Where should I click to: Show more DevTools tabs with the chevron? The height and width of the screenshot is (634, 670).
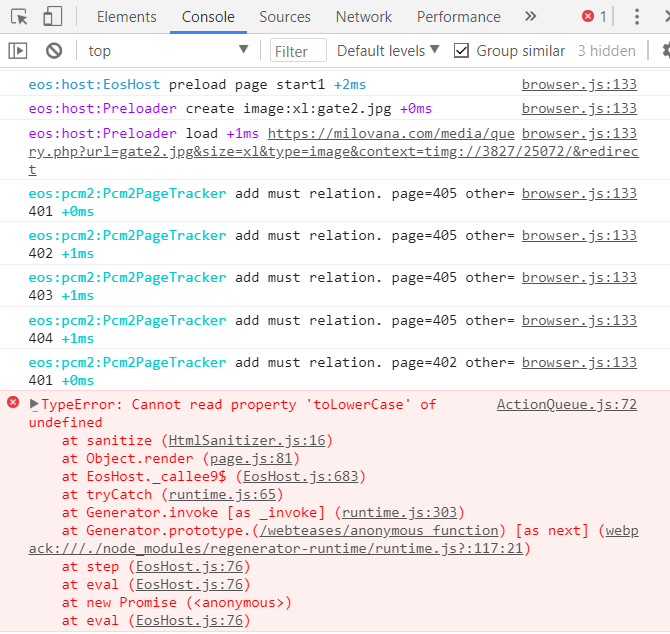pos(530,17)
